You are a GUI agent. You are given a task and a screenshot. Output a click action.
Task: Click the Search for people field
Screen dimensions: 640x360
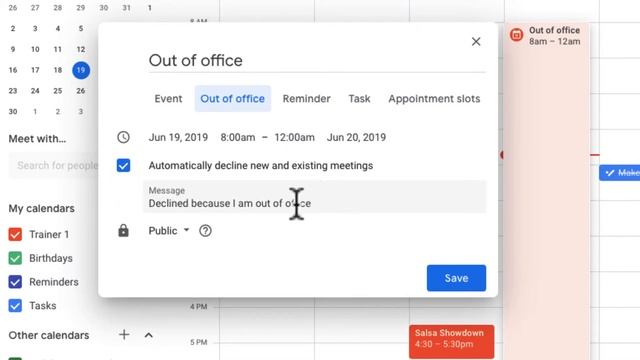point(53,165)
